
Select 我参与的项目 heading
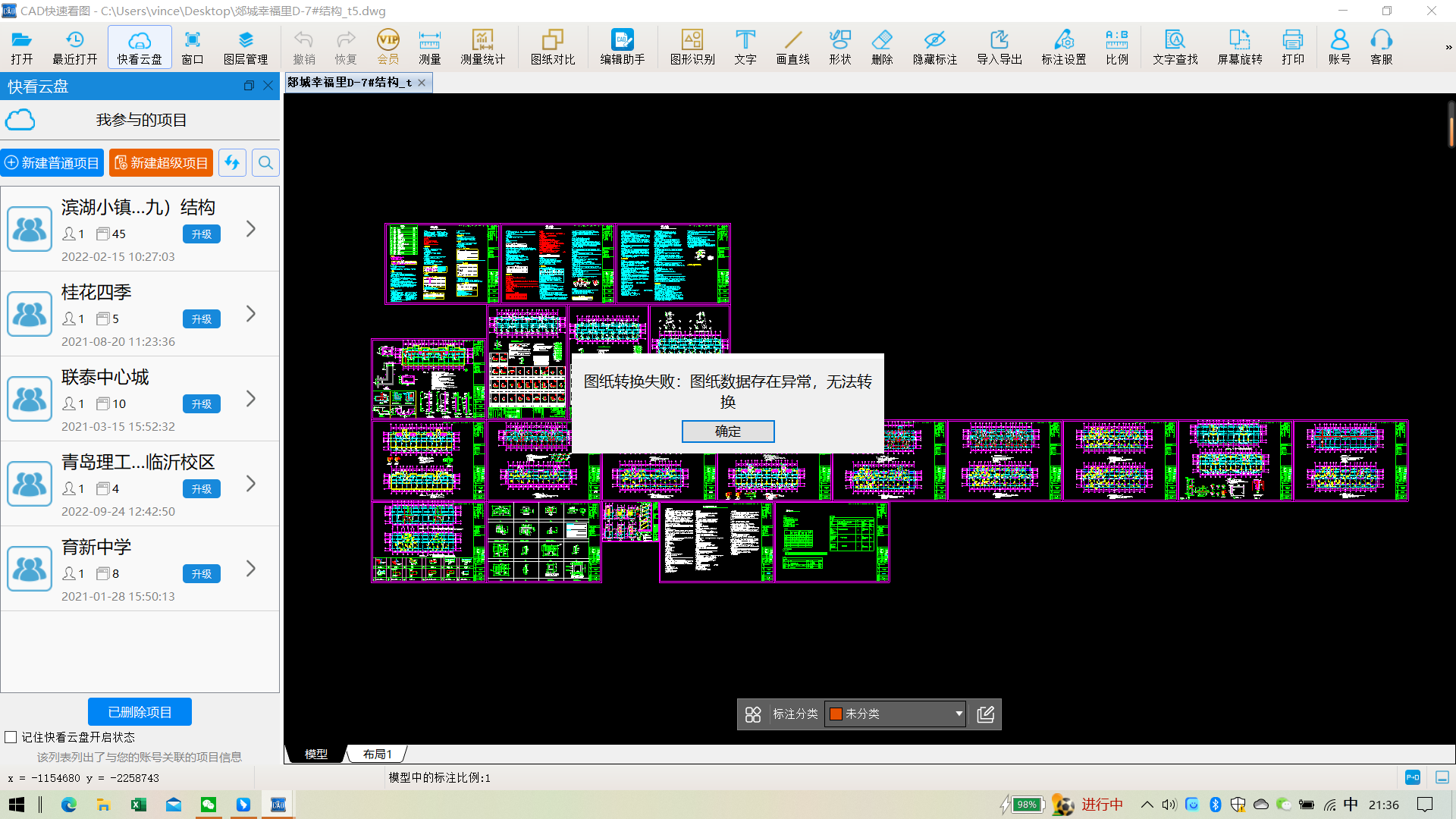click(141, 120)
